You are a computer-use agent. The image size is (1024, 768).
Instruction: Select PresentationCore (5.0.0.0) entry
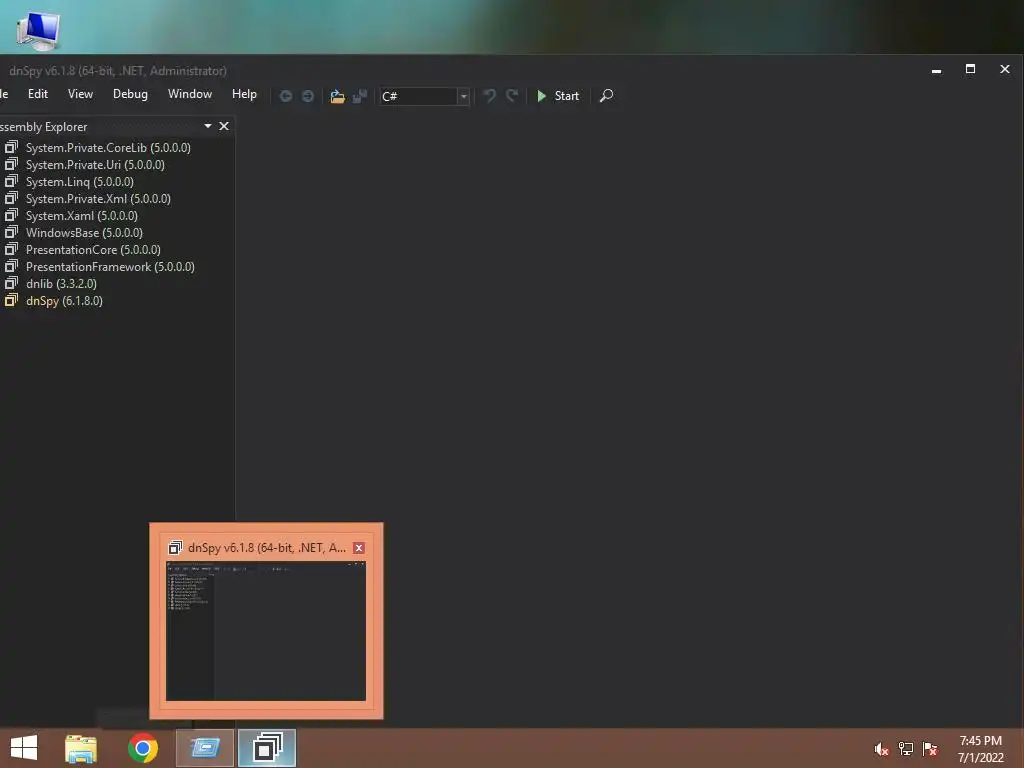click(x=93, y=249)
